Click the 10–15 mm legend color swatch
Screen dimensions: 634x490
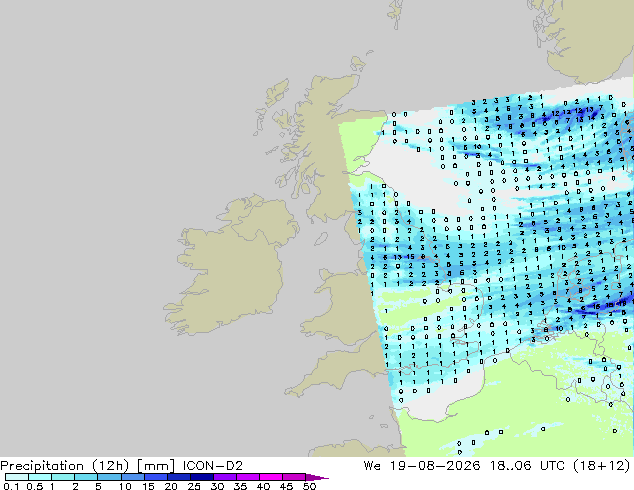pos(132,477)
